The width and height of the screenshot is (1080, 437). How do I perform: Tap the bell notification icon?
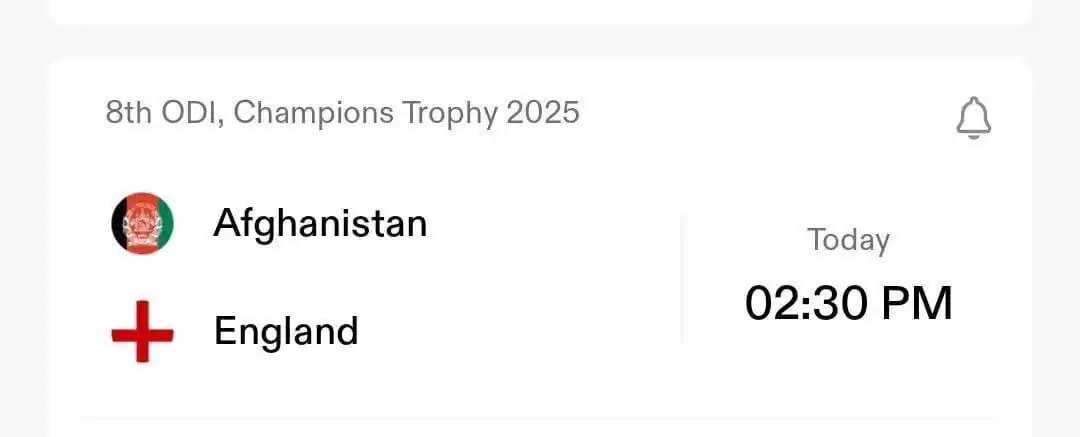click(973, 119)
